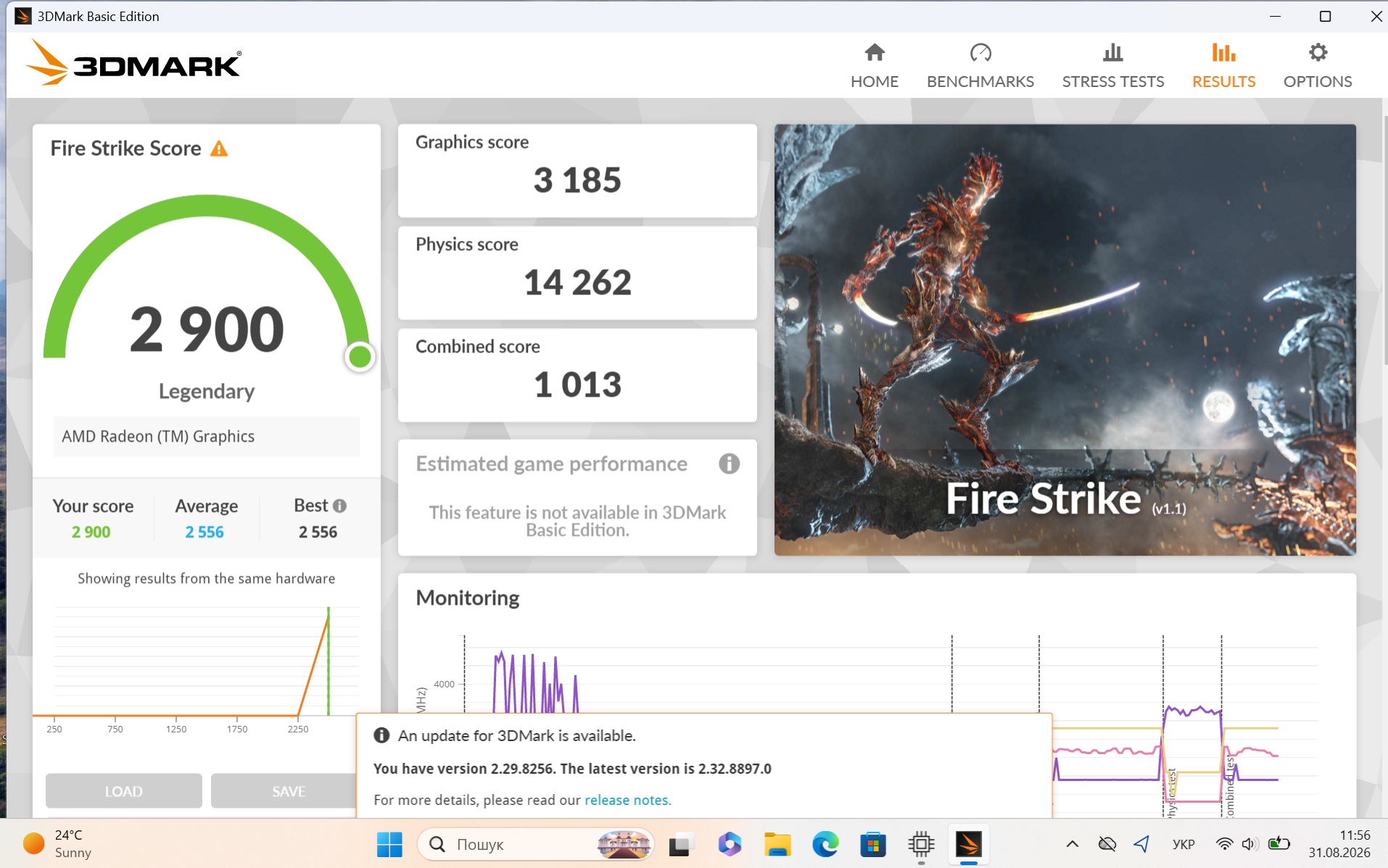Click the 3DMark logo

(x=134, y=63)
